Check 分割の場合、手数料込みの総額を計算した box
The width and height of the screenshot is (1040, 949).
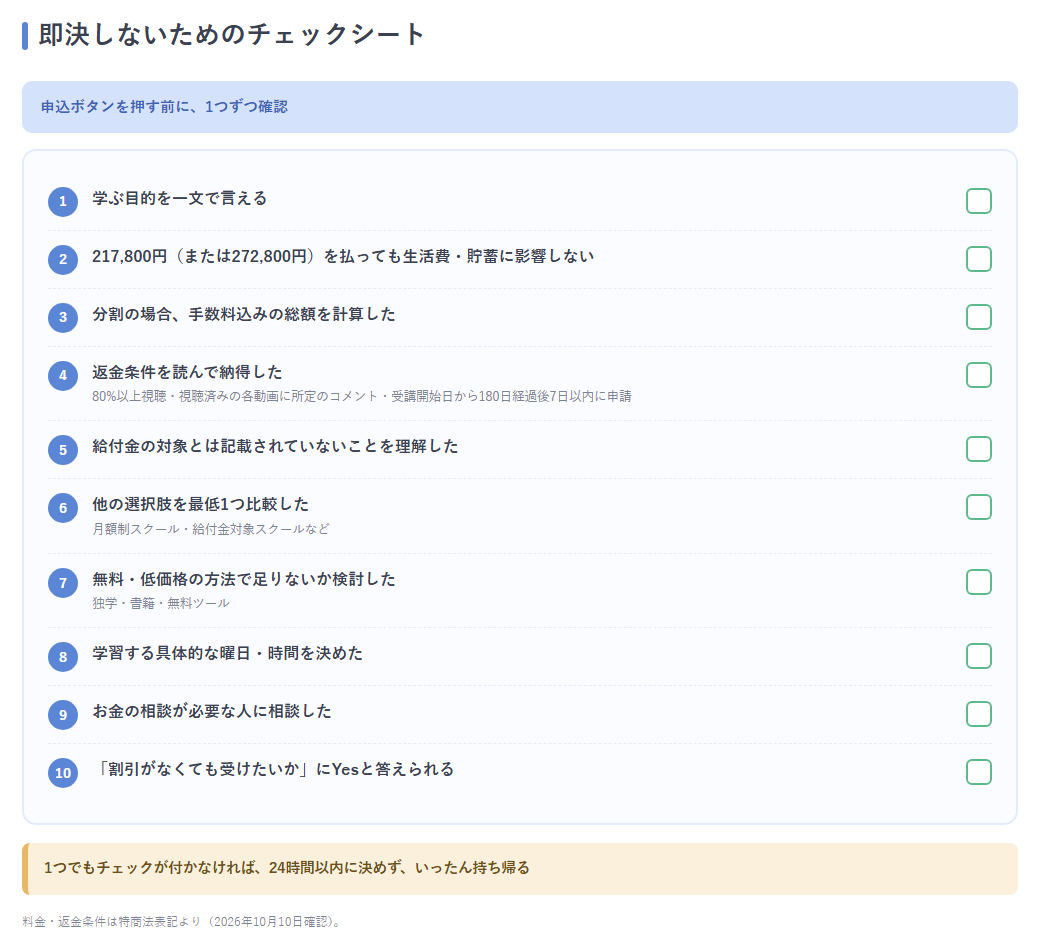click(978, 317)
